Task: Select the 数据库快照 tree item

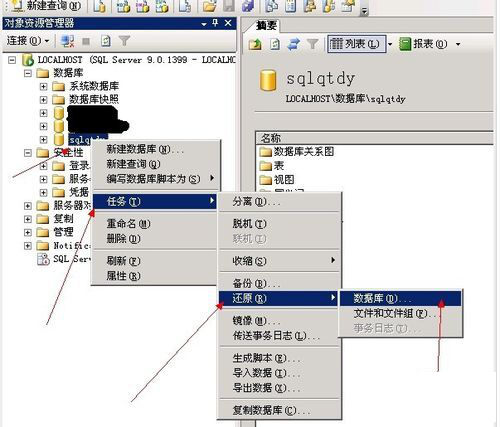Action: (94, 99)
